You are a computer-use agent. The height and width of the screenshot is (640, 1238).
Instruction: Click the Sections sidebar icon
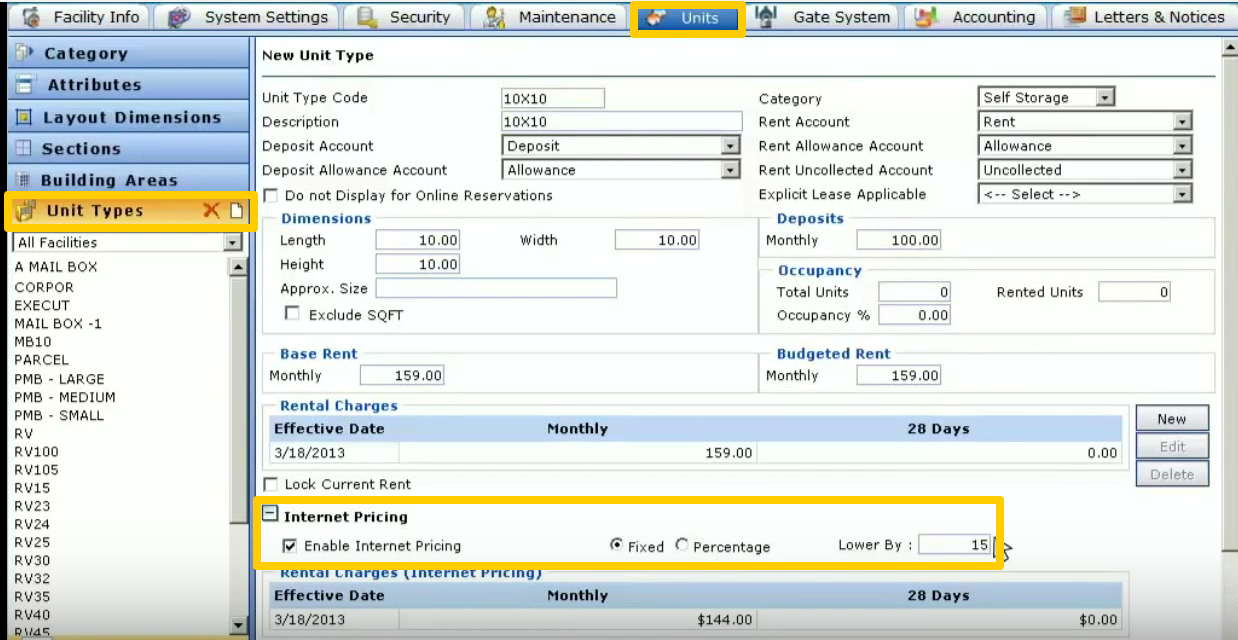24,148
